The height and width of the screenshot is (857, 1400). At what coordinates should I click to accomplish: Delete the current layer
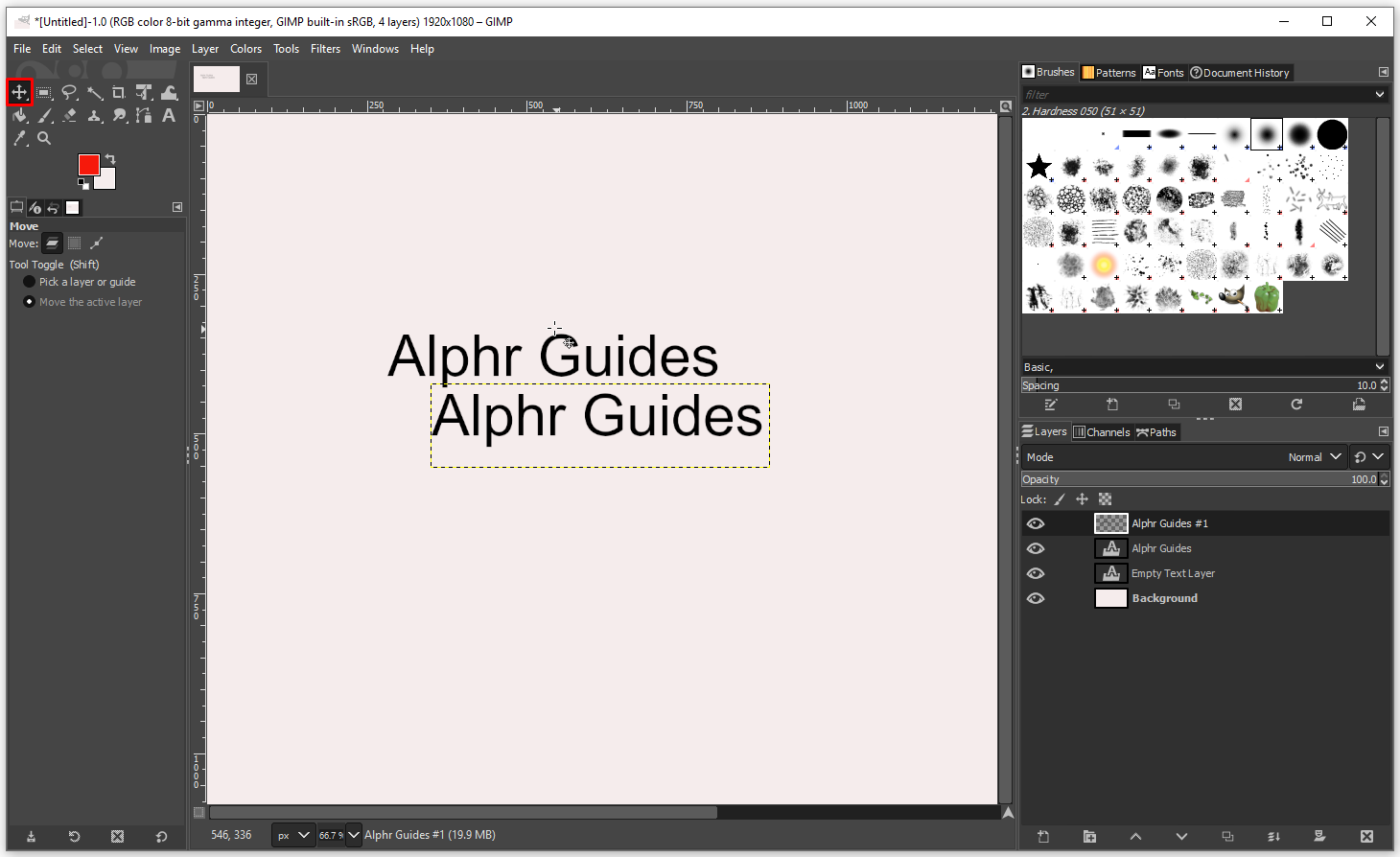point(1366,836)
